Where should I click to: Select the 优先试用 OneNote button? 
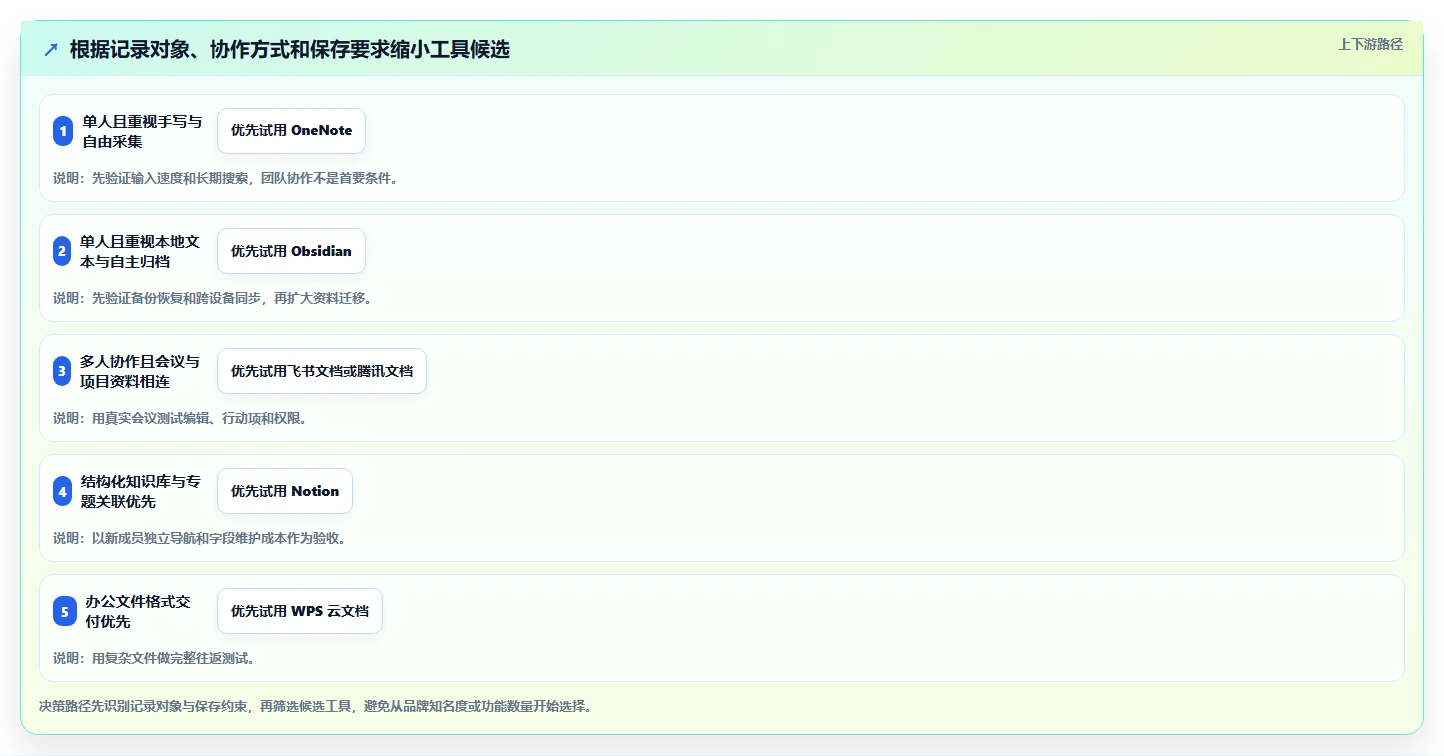coord(291,131)
